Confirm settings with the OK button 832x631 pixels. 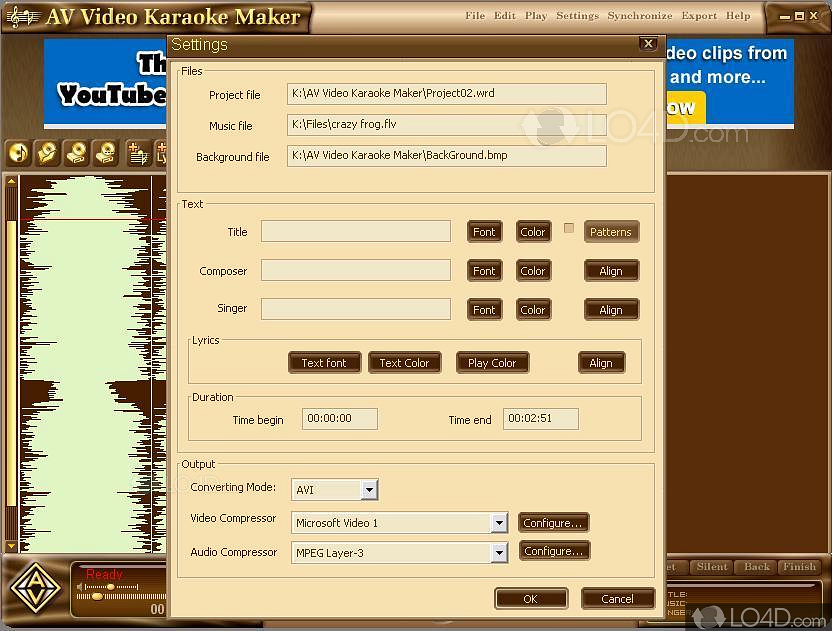[531, 598]
